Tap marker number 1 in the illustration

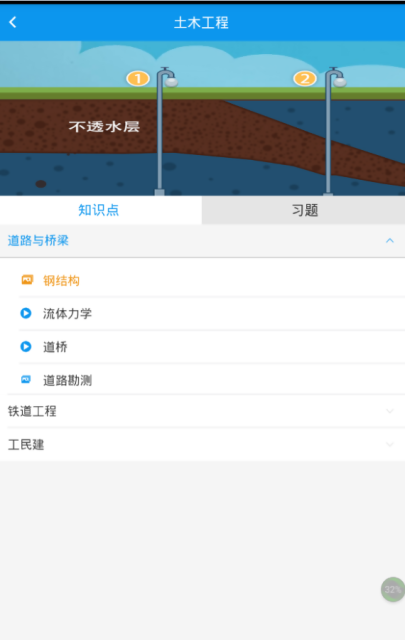click(x=138, y=78)
